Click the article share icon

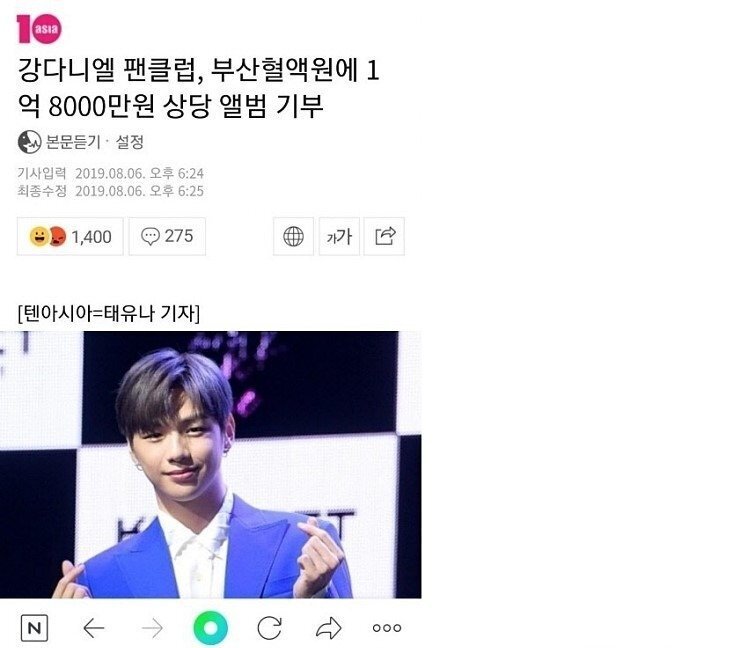[x=385, y=236]
